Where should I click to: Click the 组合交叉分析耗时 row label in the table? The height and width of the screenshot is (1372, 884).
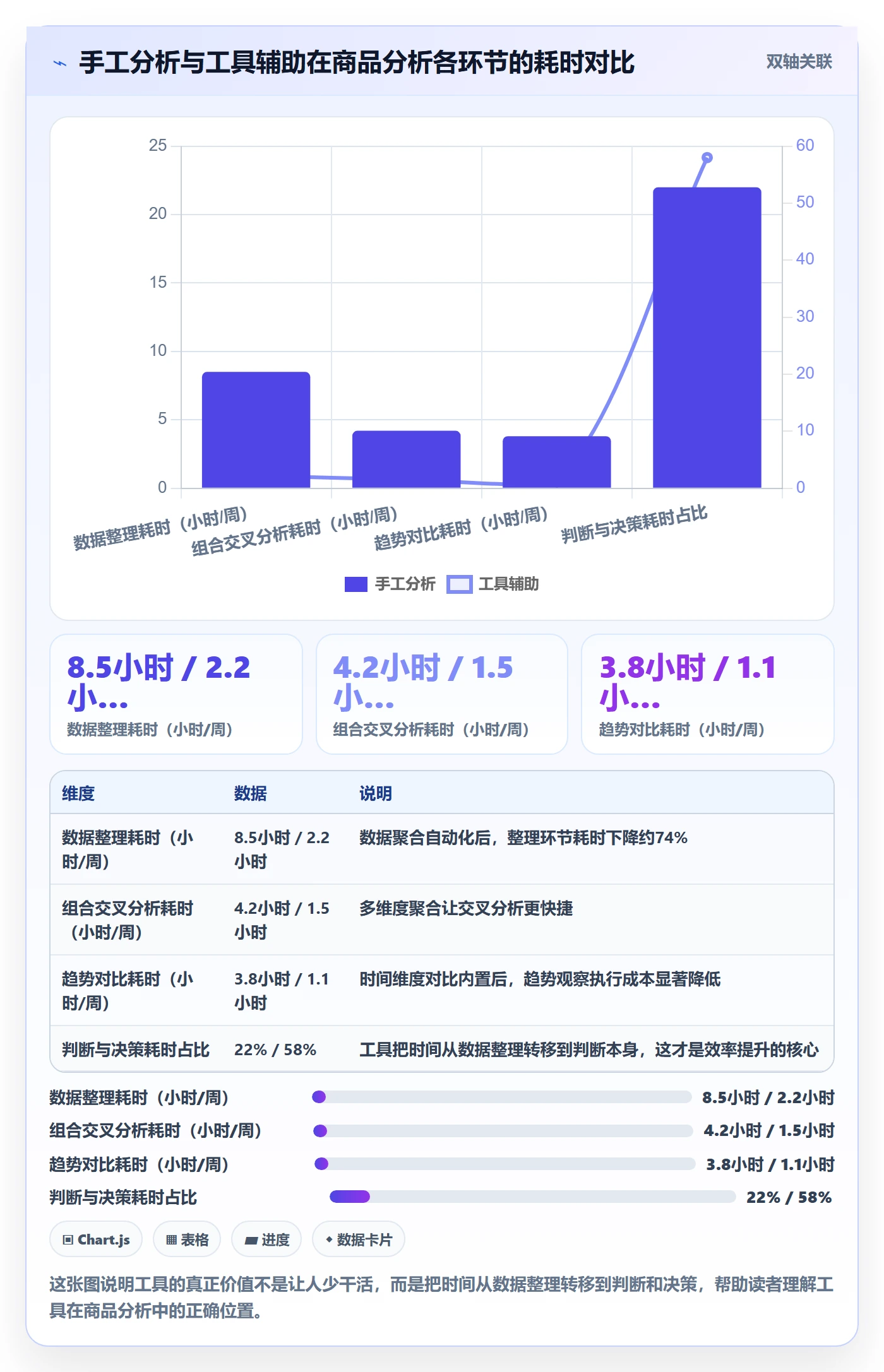(x=128, y=920)
